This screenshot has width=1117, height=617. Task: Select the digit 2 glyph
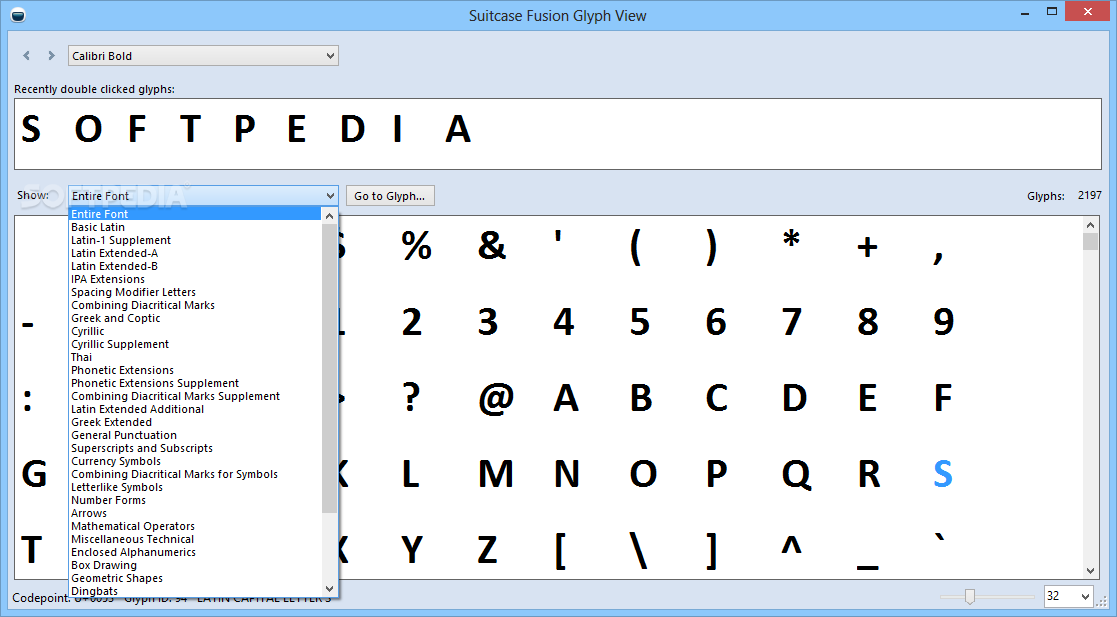point(412,322)
